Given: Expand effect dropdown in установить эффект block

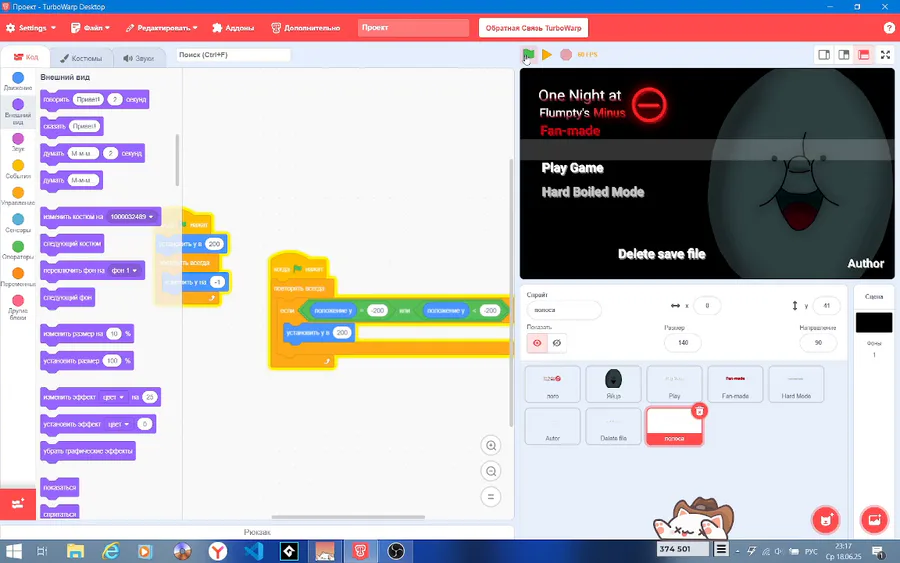Looking at the screenshot, I should [119, 424].
